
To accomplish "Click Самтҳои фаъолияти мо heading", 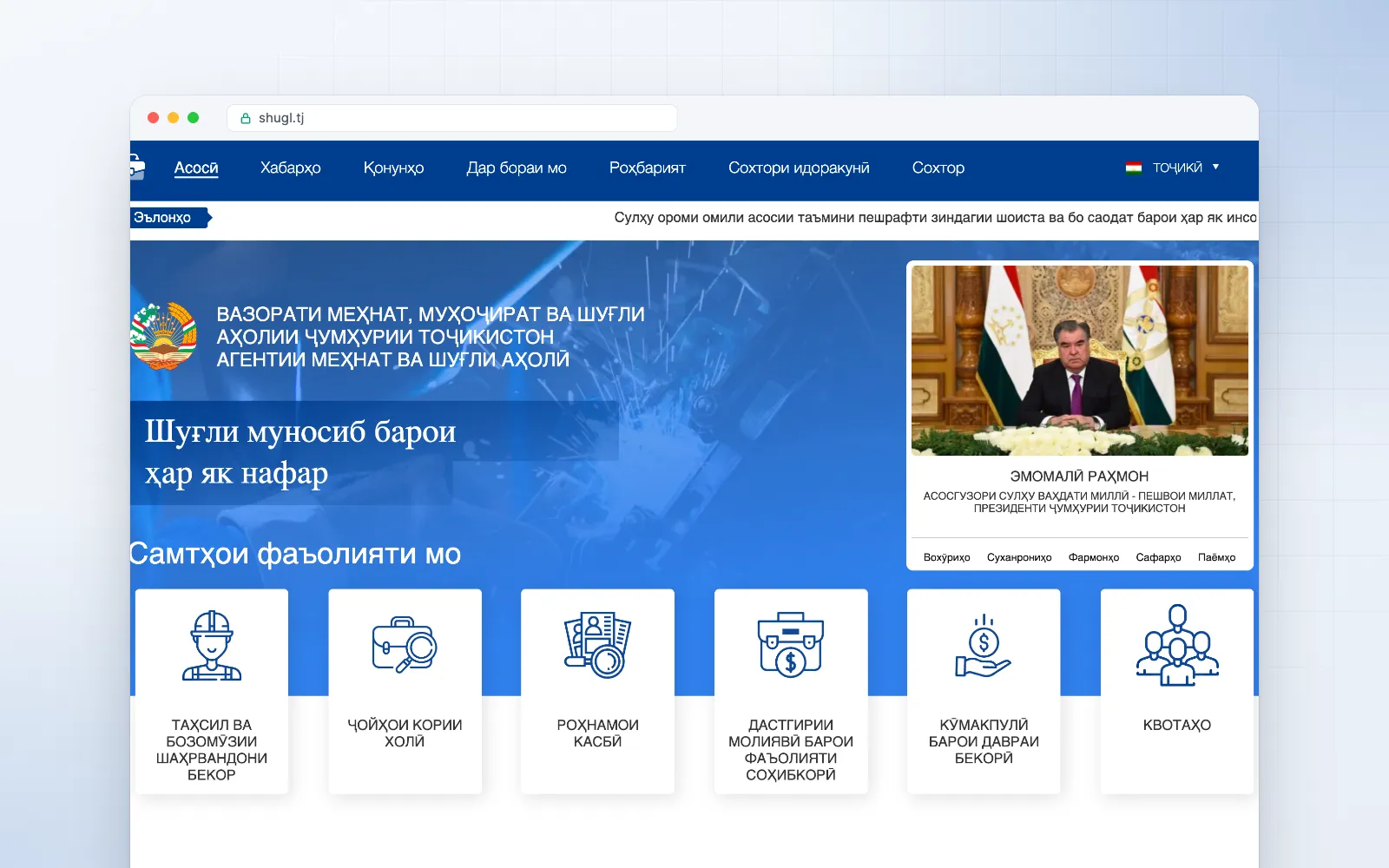I will [x=295, y=554].
